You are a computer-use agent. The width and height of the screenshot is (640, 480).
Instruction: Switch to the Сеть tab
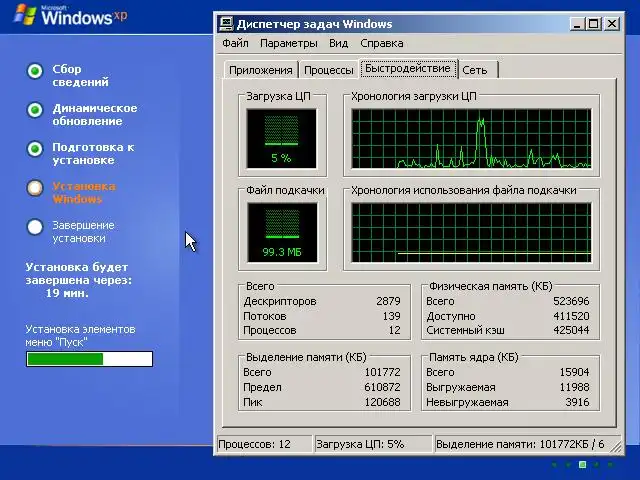[x=478, y=70]
